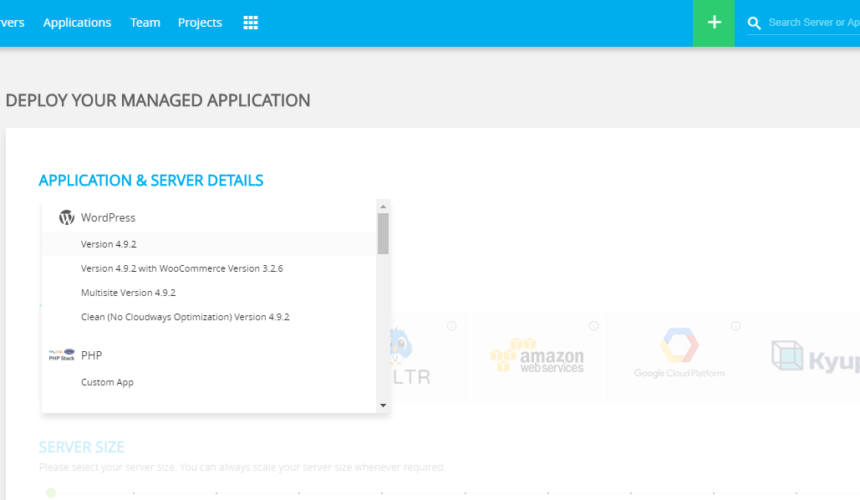Select the WordPress logo icon
Viewport: 860px width, 500px height.
pos(67,218)
